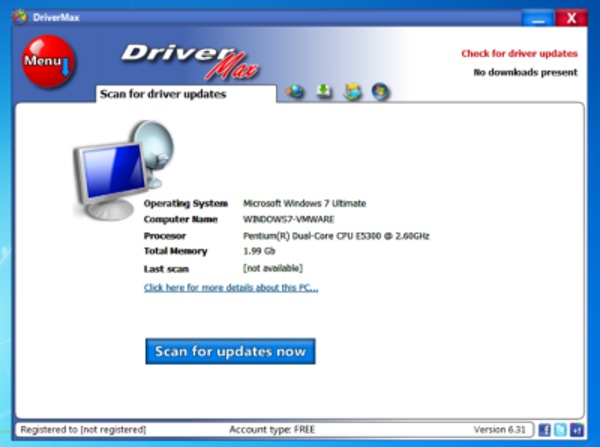This screenshot has height=447, width=600.
Task: Select Microsoft Windows 7 Ultimate value
Action: (305, 203)
